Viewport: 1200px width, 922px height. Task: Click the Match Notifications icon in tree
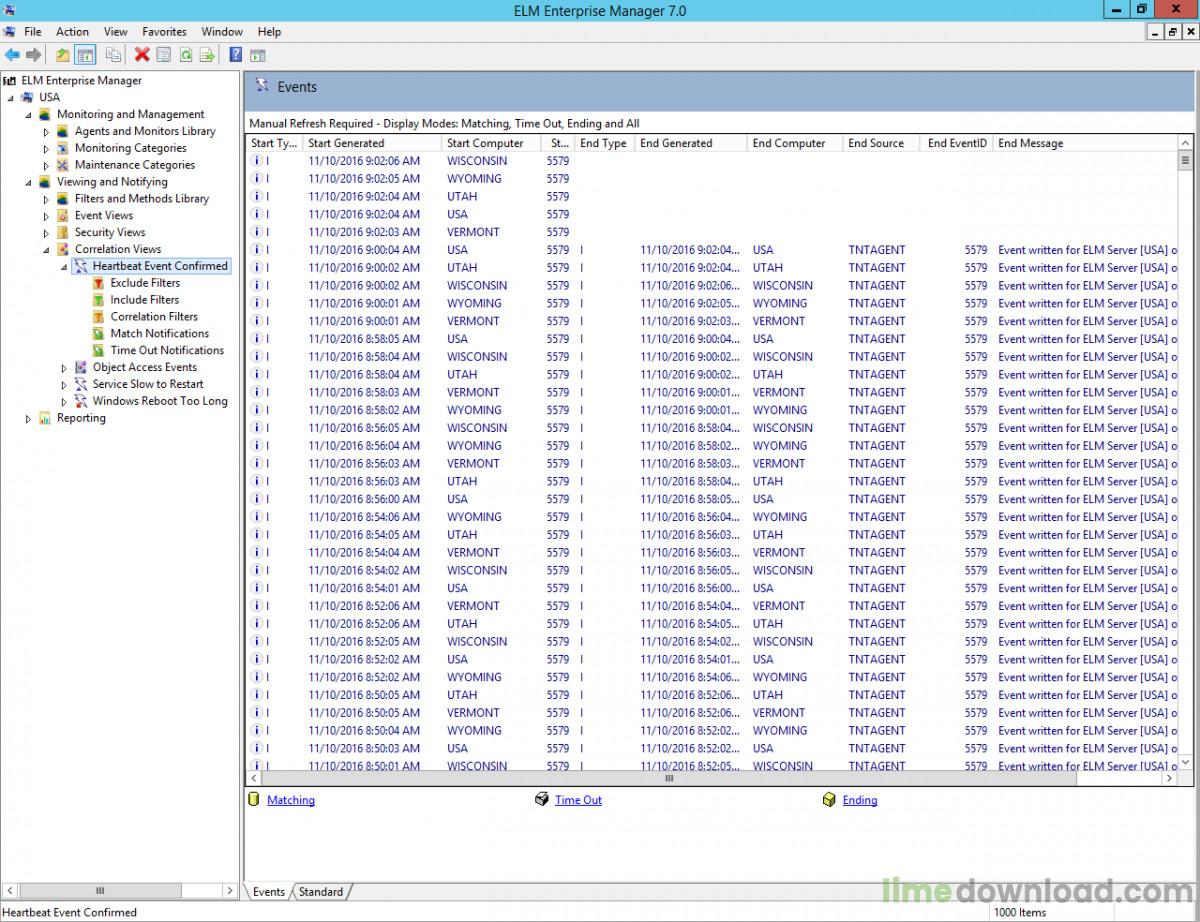[99, 334]
